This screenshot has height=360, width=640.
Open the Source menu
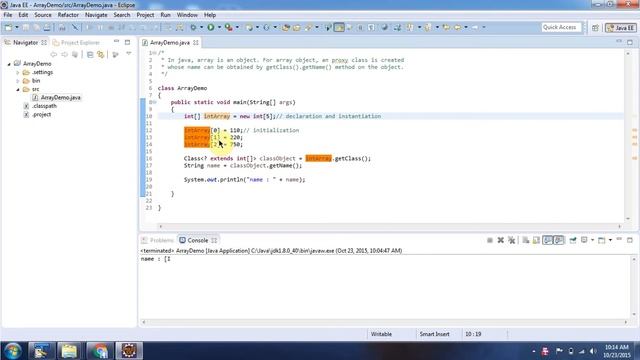43,15
